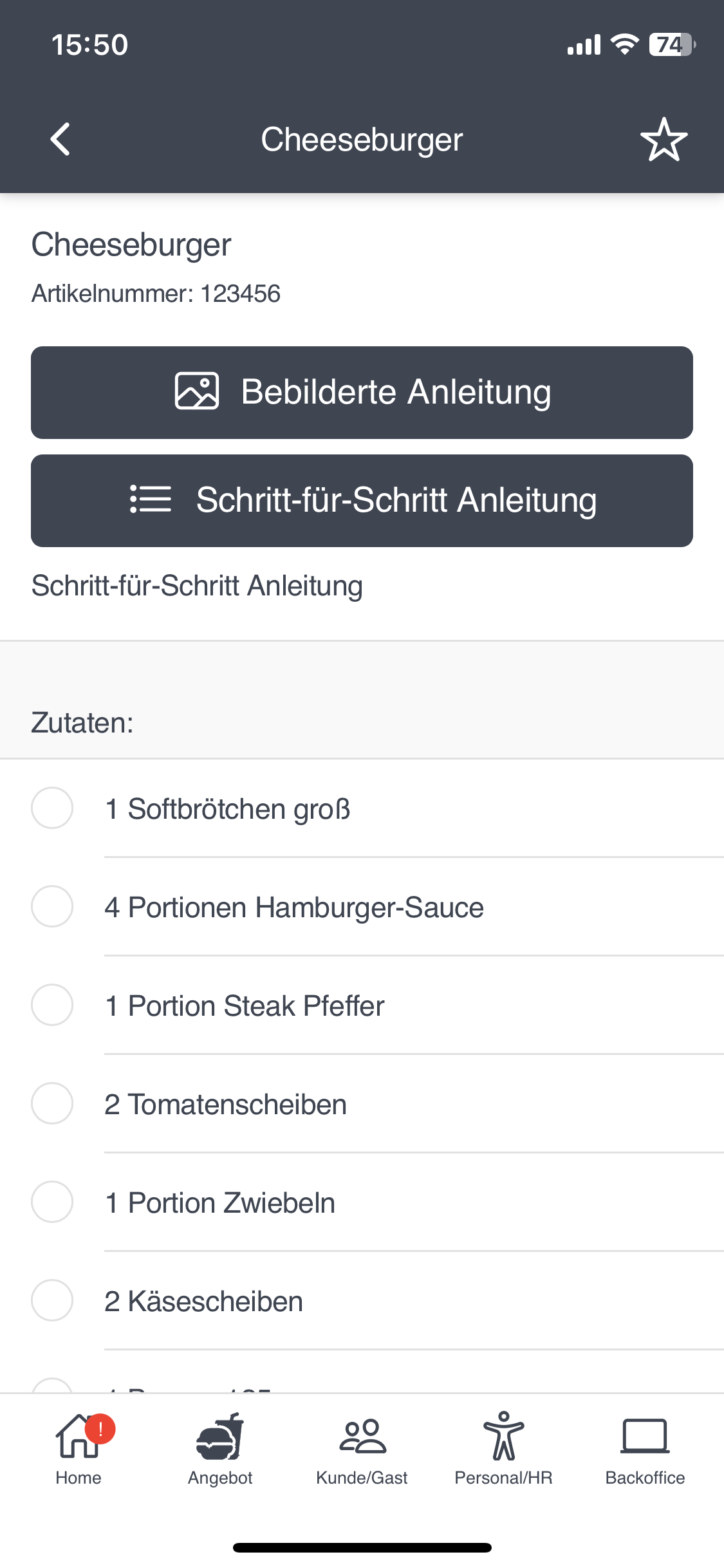Screen dimensions: 724x1568
Task: Select the 1 Portion Zwiebeln checkbox
Action: (52, 1202)
